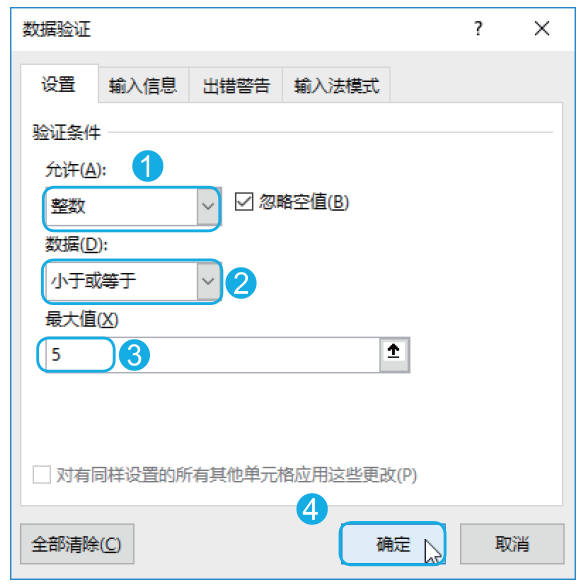The height and width of the screenshot is (587, 583).
Task: Switch to the 输入信息 tab
Action: coord(143,85)
